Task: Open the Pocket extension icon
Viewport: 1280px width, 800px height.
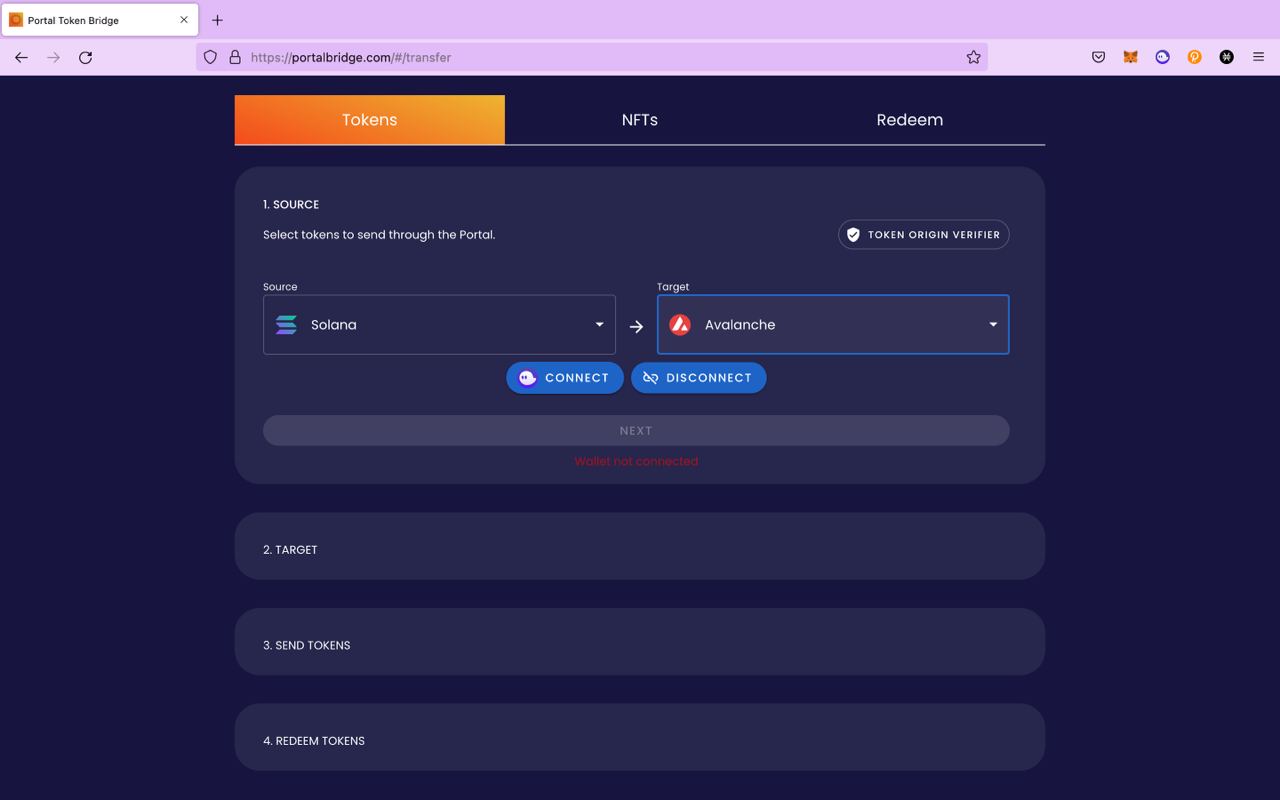Action: (x=1098, y=57)
